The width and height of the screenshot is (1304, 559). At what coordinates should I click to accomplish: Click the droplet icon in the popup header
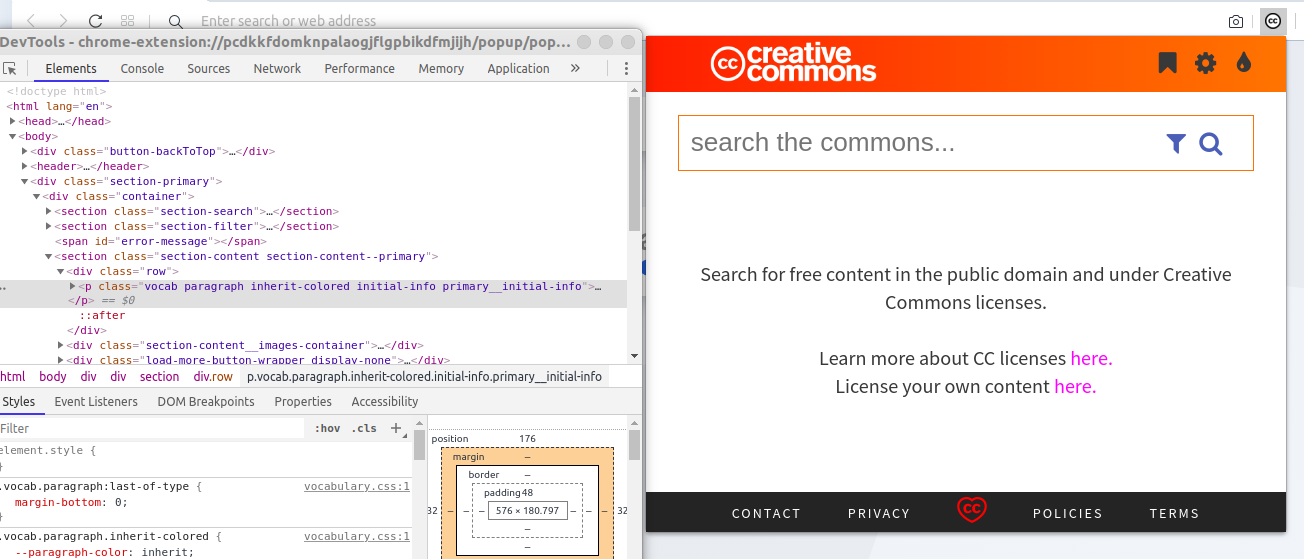(x=1243, y=63)
